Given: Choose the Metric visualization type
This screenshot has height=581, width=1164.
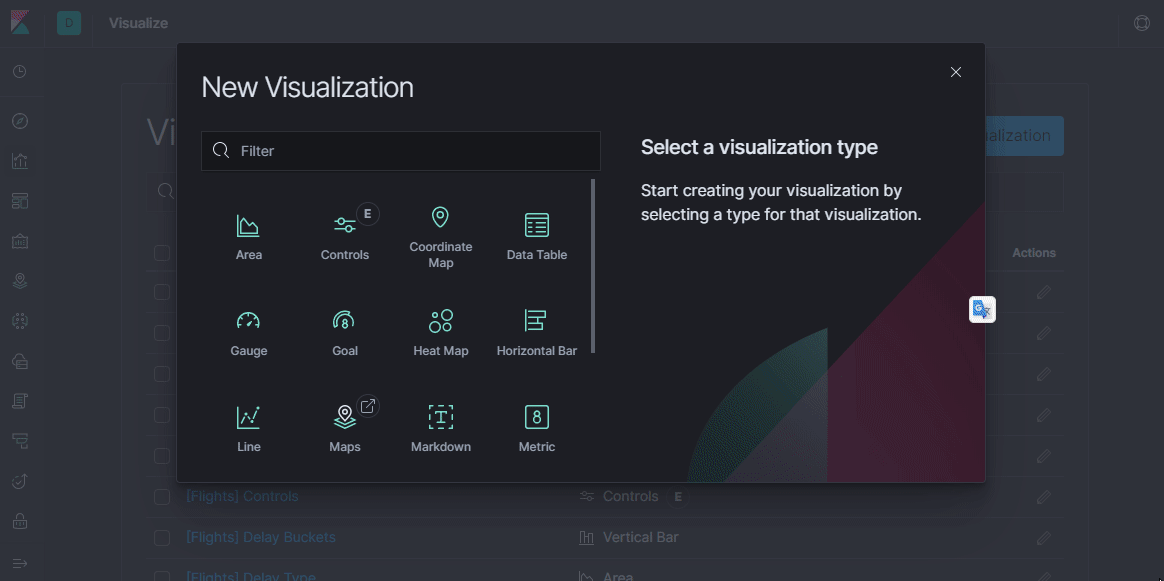Looking at the screenshot, I should (x=537, y=429).
